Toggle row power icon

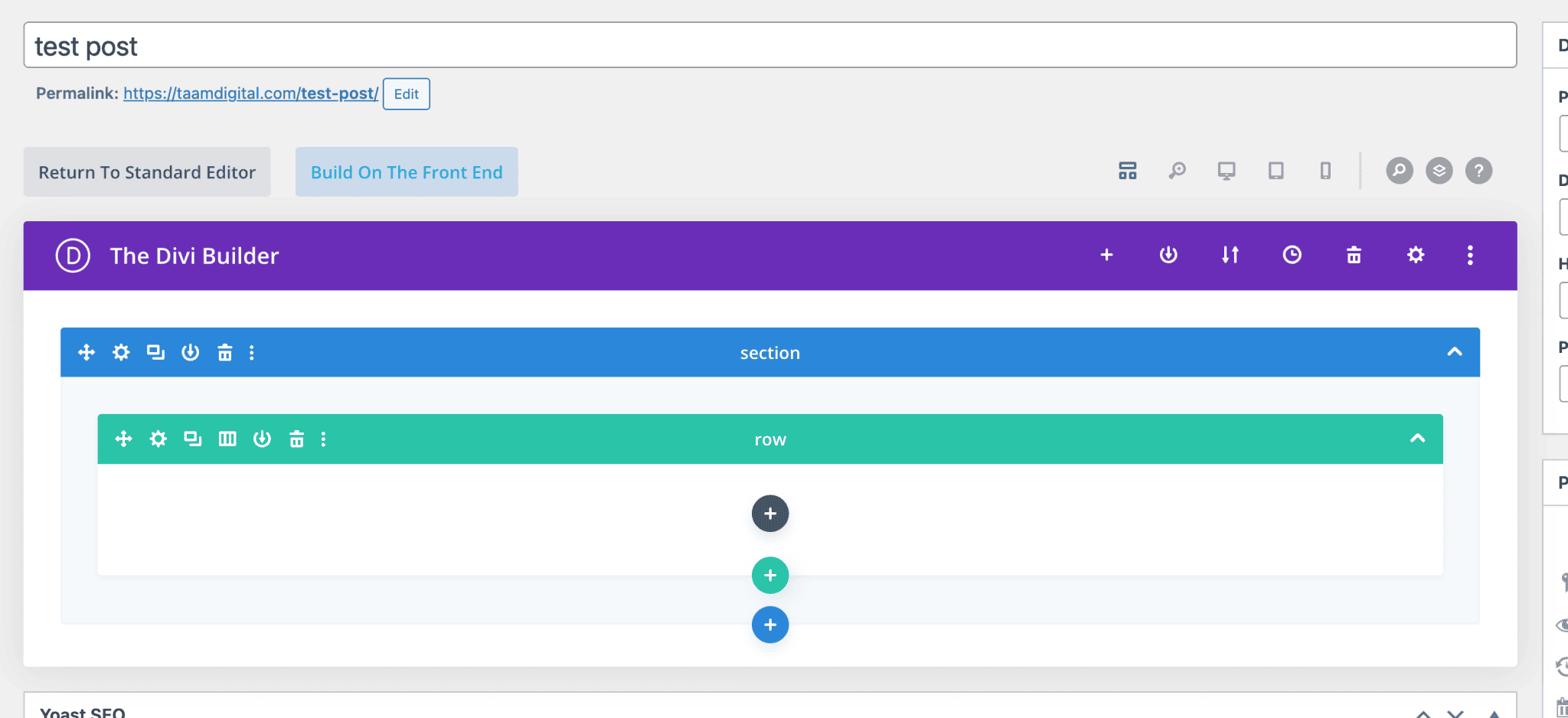262,439
